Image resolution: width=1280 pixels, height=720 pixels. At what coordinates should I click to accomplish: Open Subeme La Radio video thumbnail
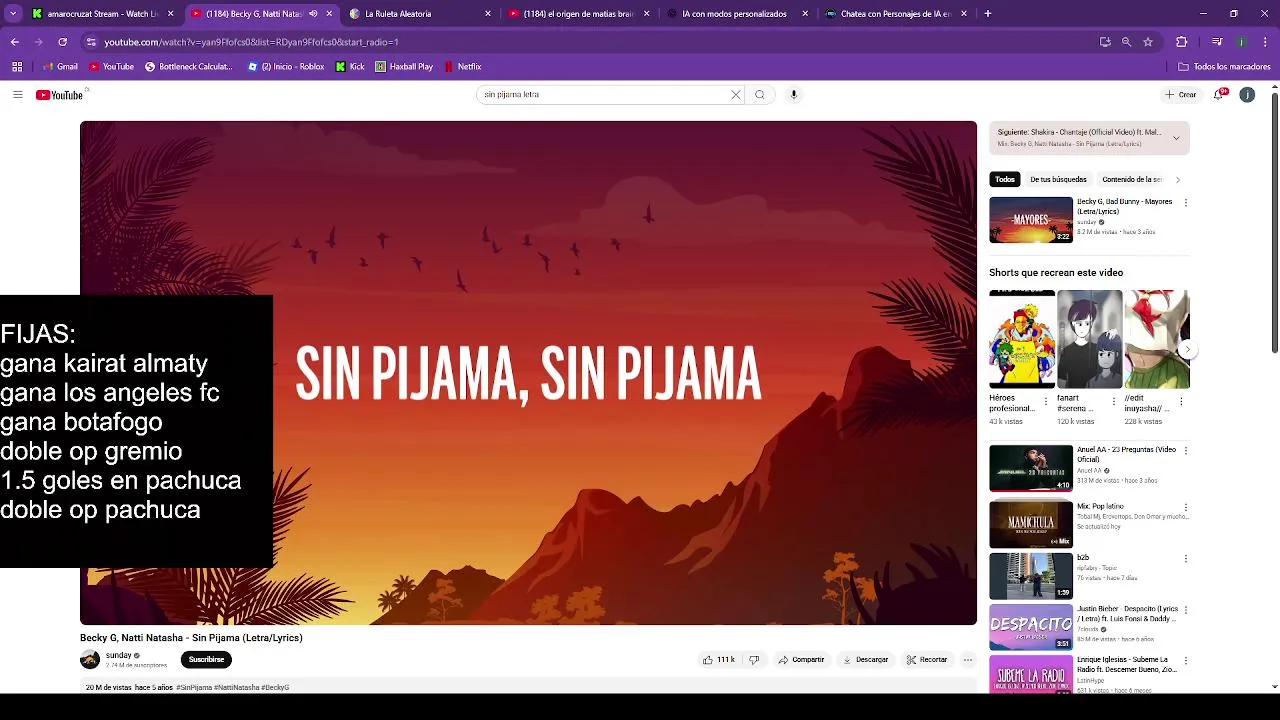tap(1031, 675)
